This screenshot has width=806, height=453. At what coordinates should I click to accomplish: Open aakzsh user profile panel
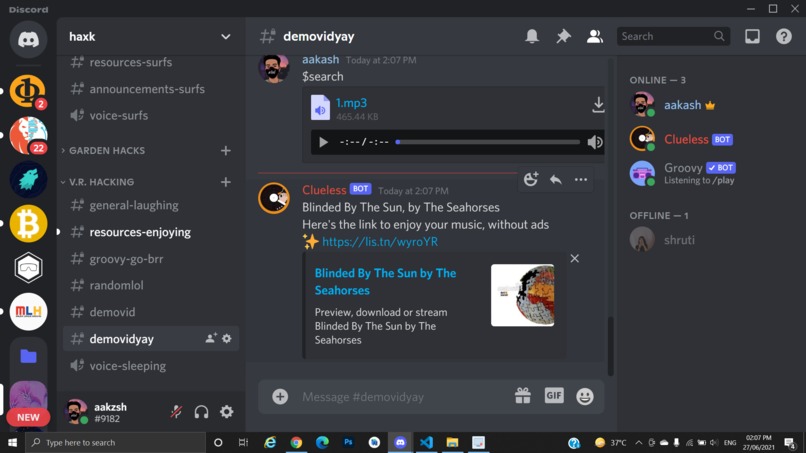click(x=98, y=412)
